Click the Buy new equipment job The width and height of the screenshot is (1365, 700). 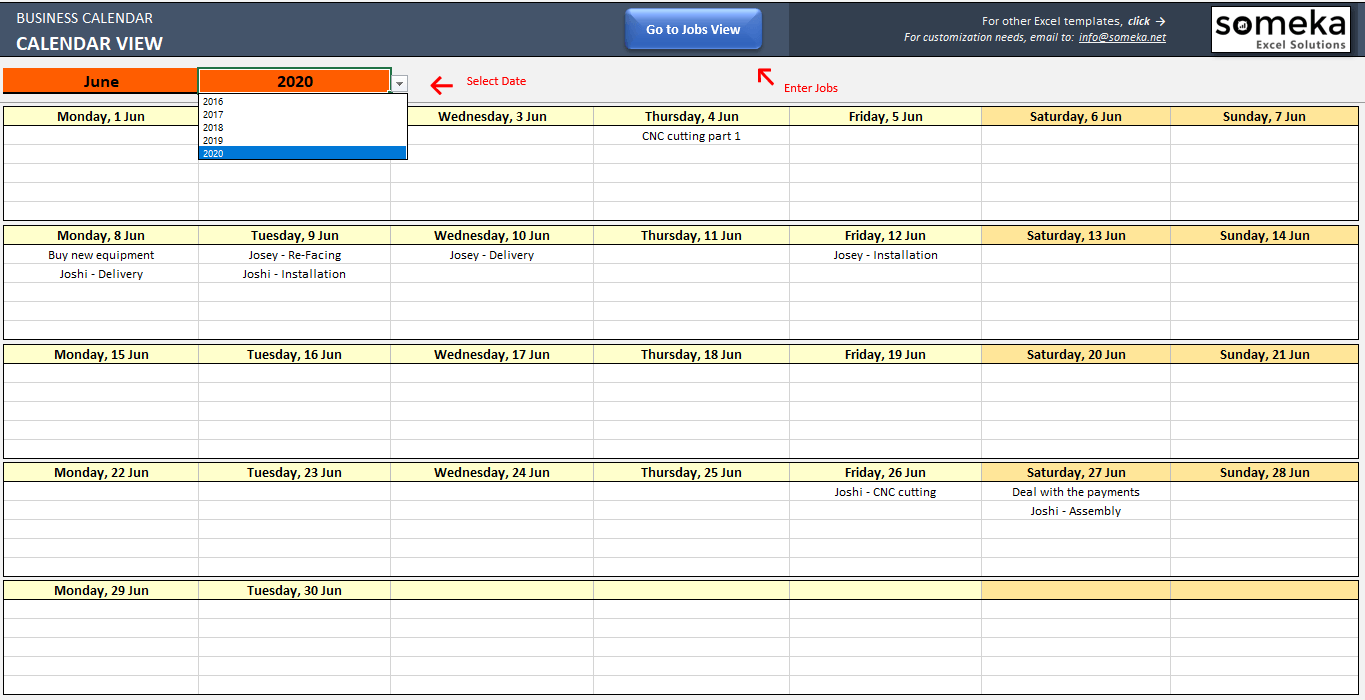(101, 255)
